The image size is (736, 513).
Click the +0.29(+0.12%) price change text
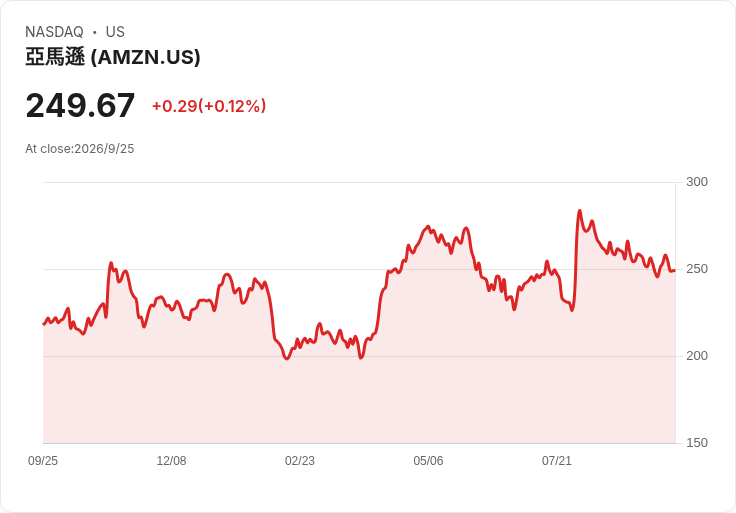pos(209,106)
